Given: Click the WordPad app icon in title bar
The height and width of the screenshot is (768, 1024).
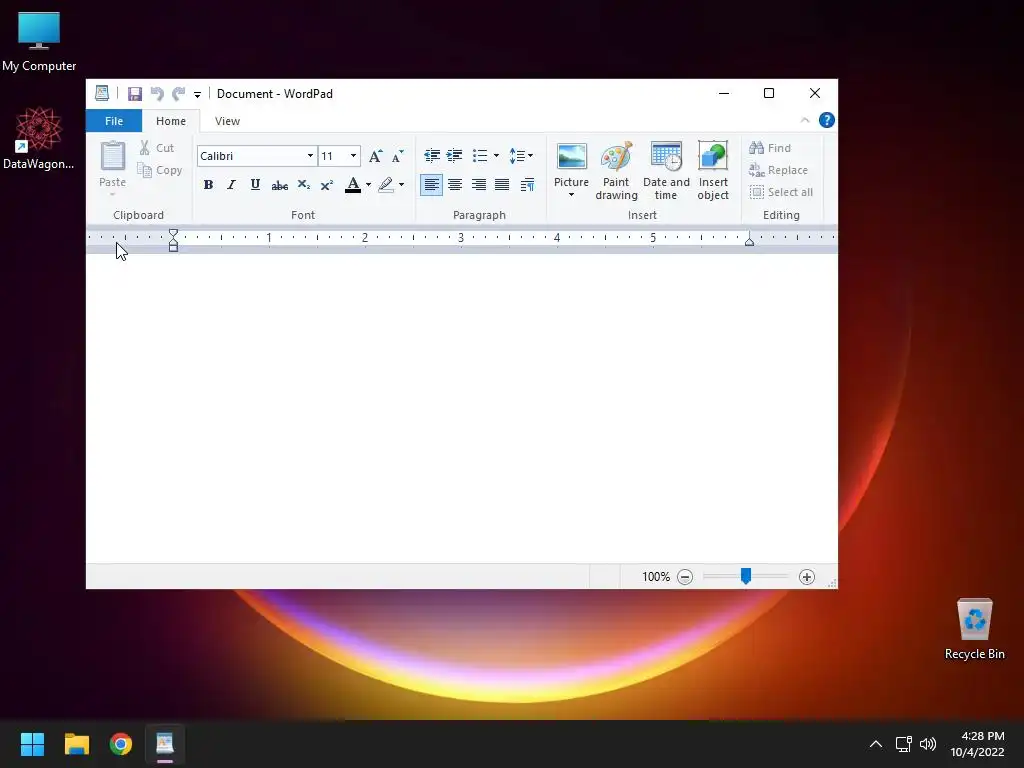Looking at the screenshot, I should [x=102, y=93].
